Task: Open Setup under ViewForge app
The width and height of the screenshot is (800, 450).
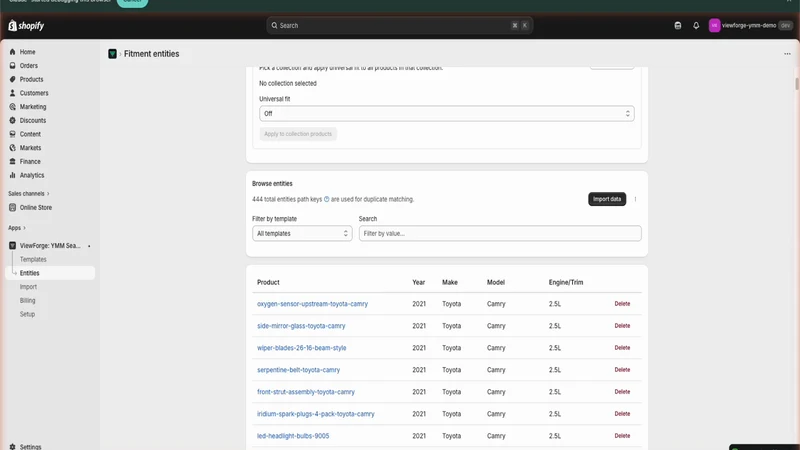Action: (28, 315)
